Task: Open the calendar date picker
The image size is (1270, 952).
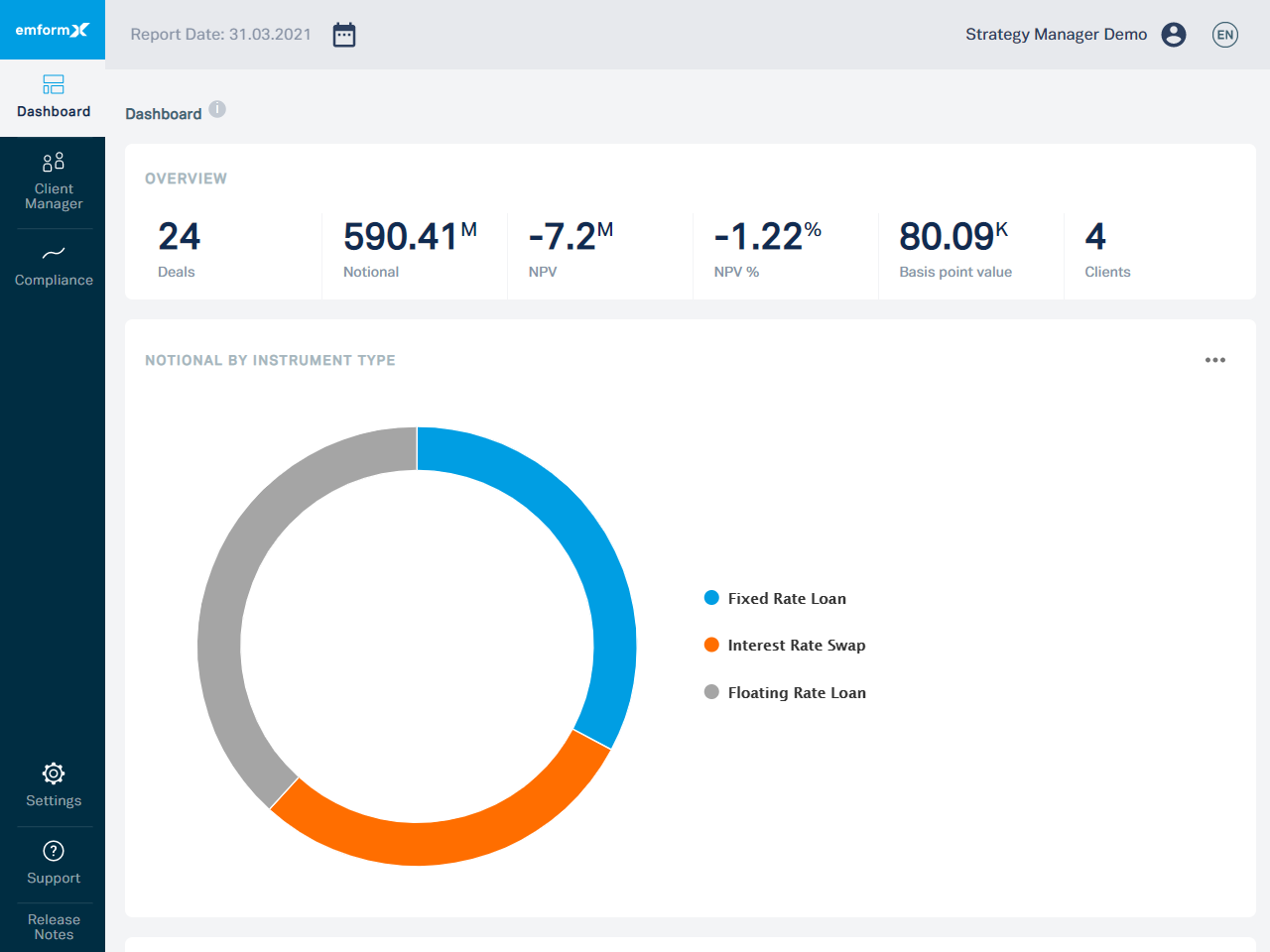Action: [x=343, y=34]
